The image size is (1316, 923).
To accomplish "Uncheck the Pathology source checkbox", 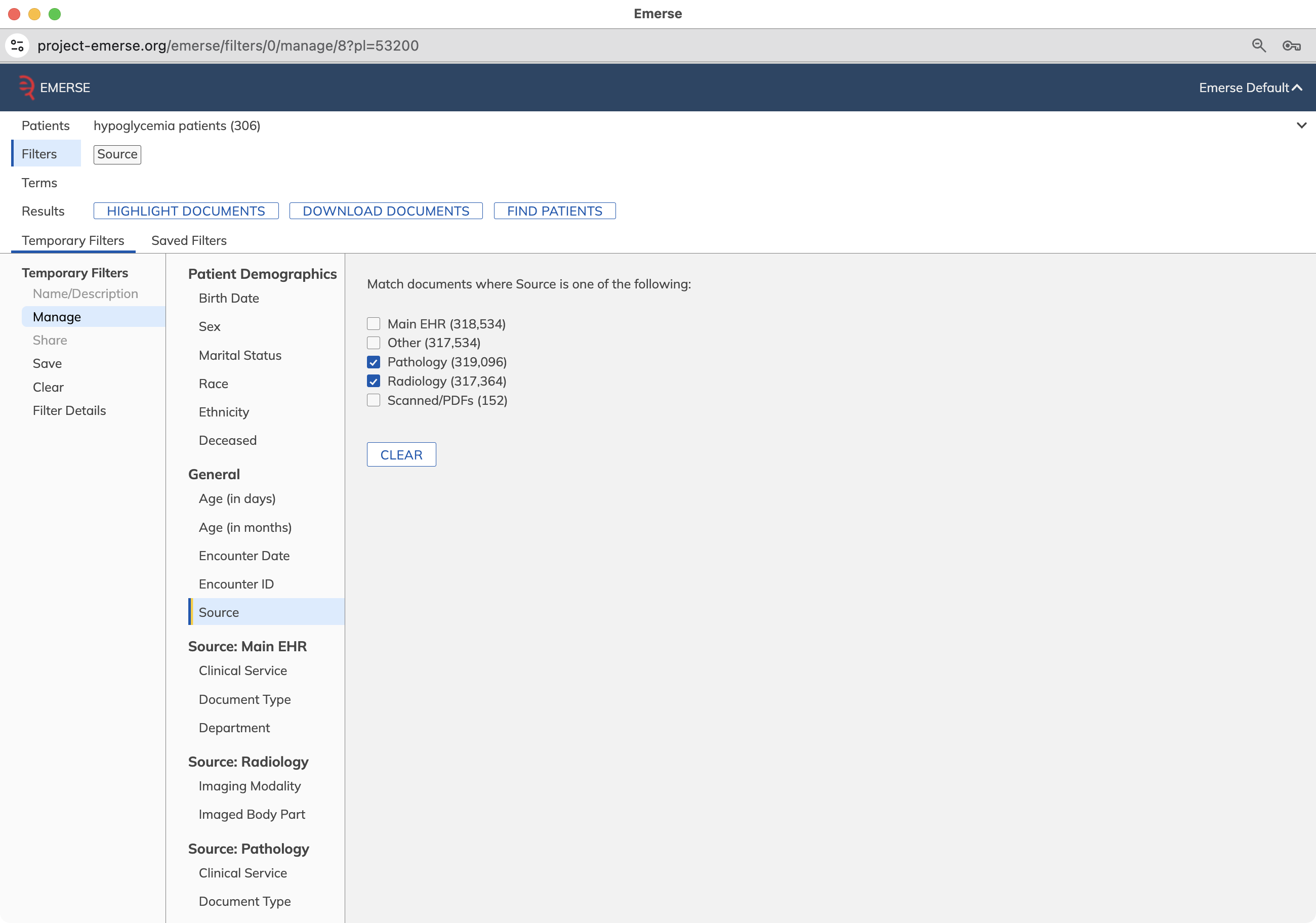I will tap(374, 362).
